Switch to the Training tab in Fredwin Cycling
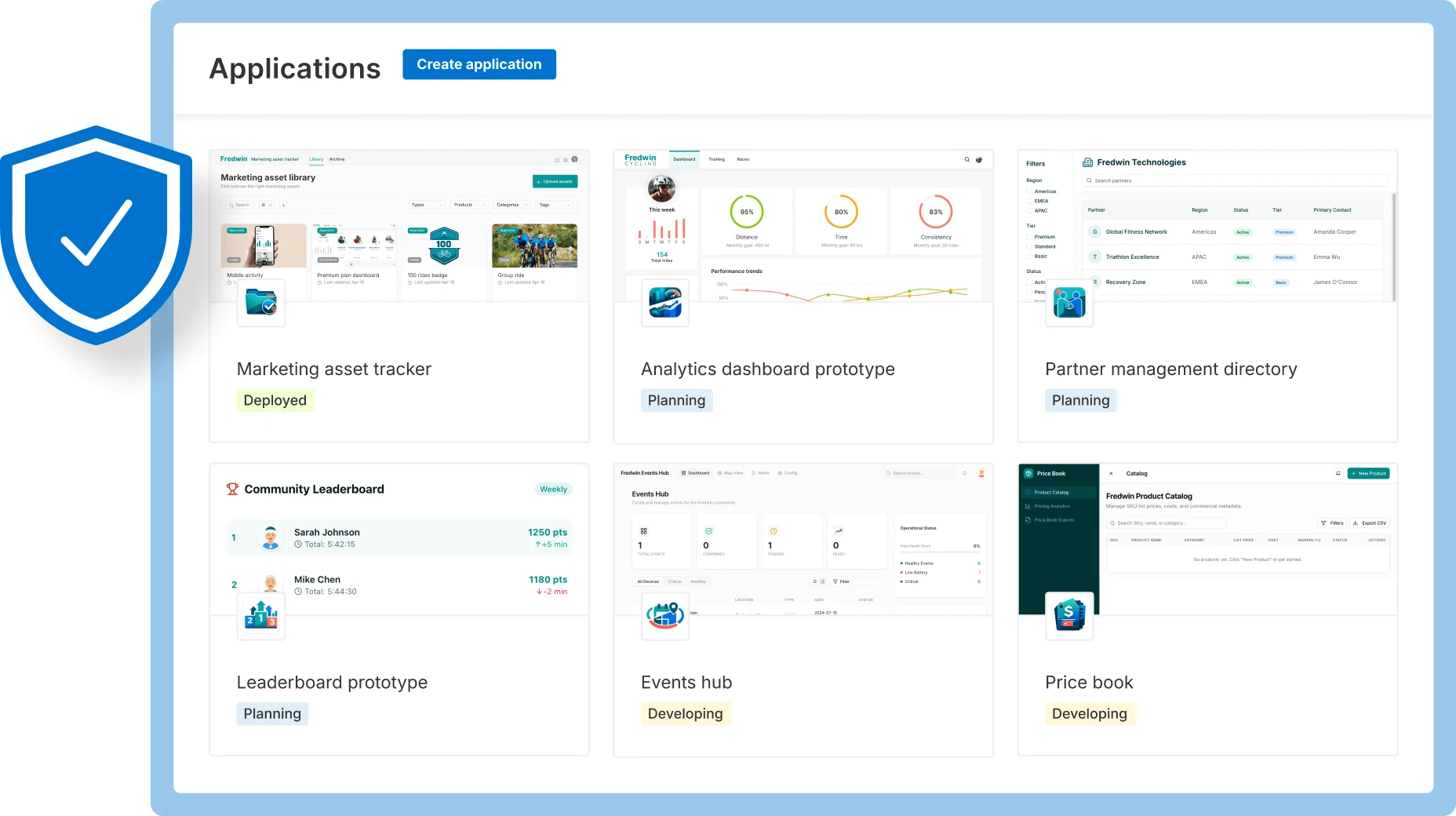This screenshot has width=1456, height=816. tap(717, 159)
